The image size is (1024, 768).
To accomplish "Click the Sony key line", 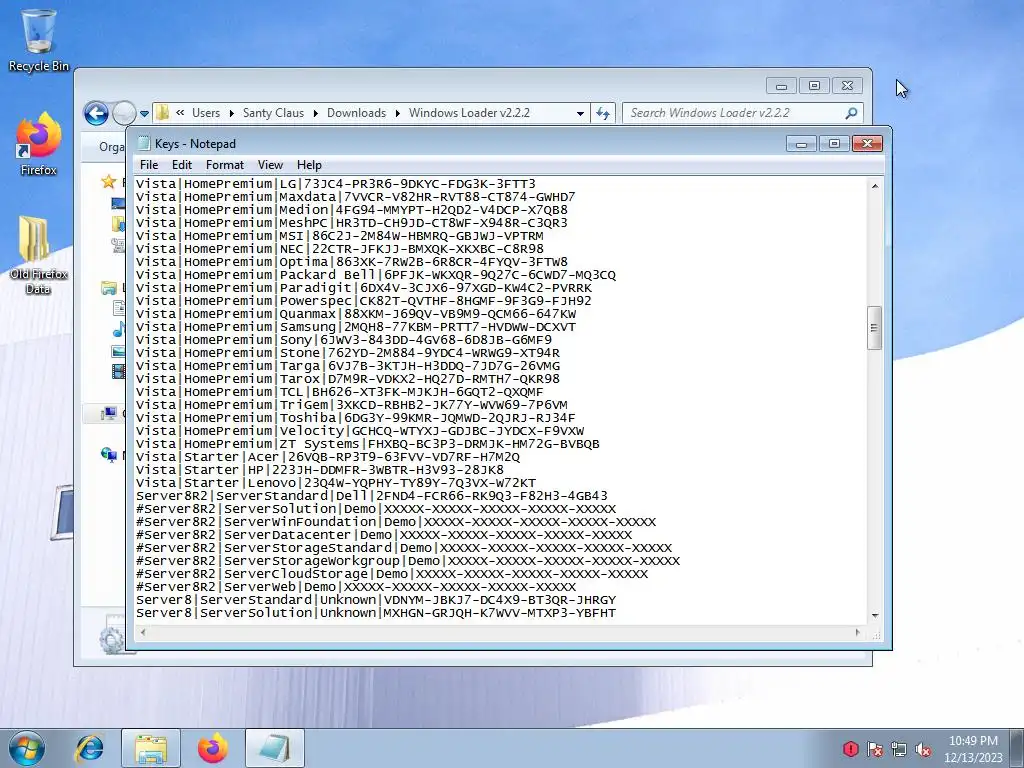I will (x=344, y=340).
